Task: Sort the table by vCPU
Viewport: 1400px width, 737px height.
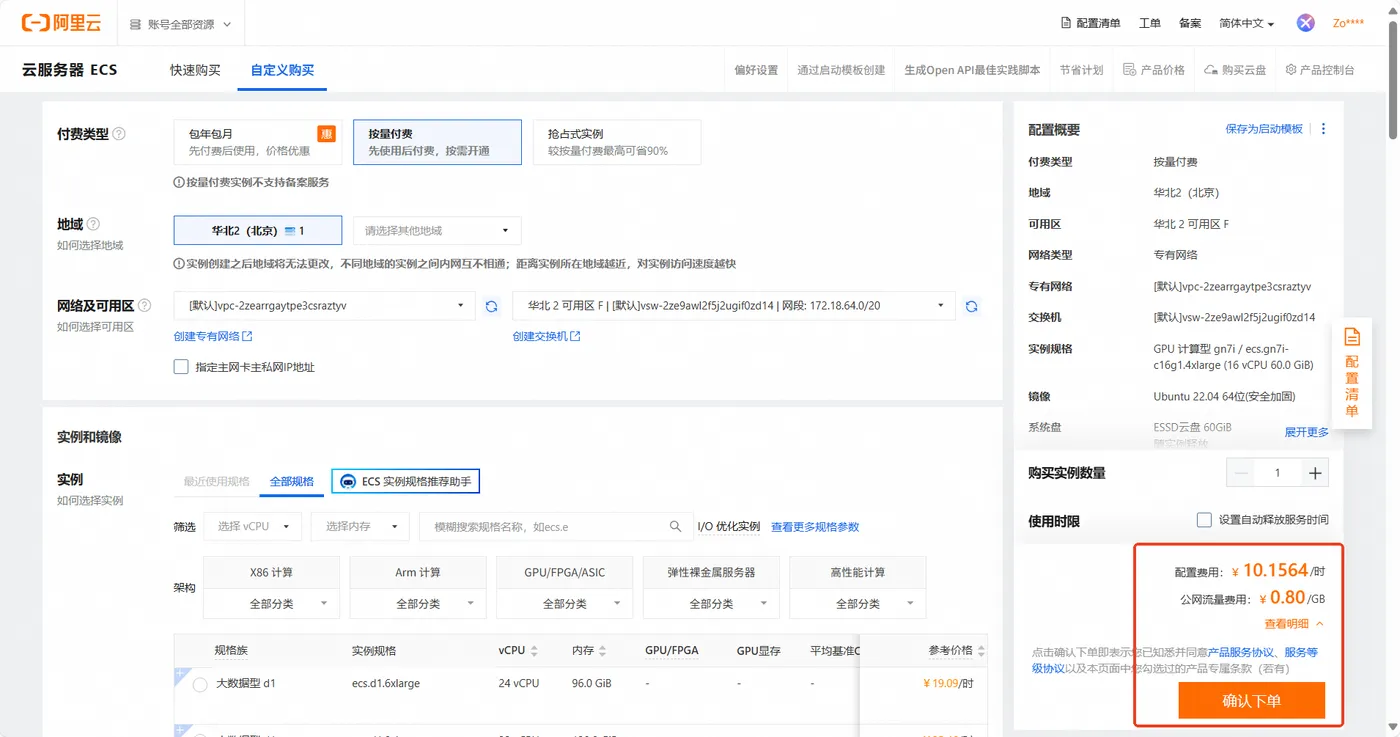Action: tap(534, 651)
